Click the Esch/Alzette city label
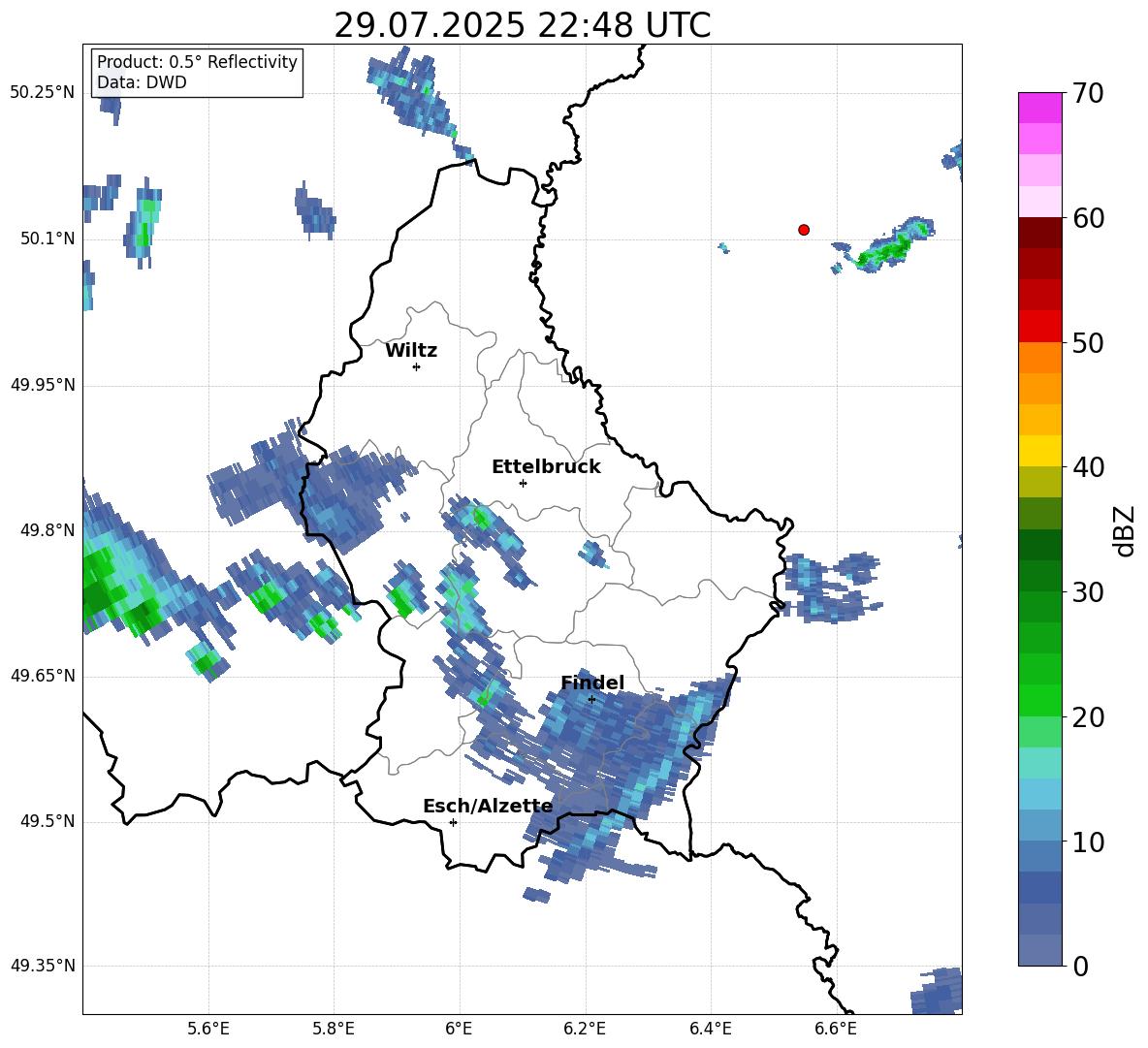Viewport: 1148px width, 1048px height. [x=488, y=806]
